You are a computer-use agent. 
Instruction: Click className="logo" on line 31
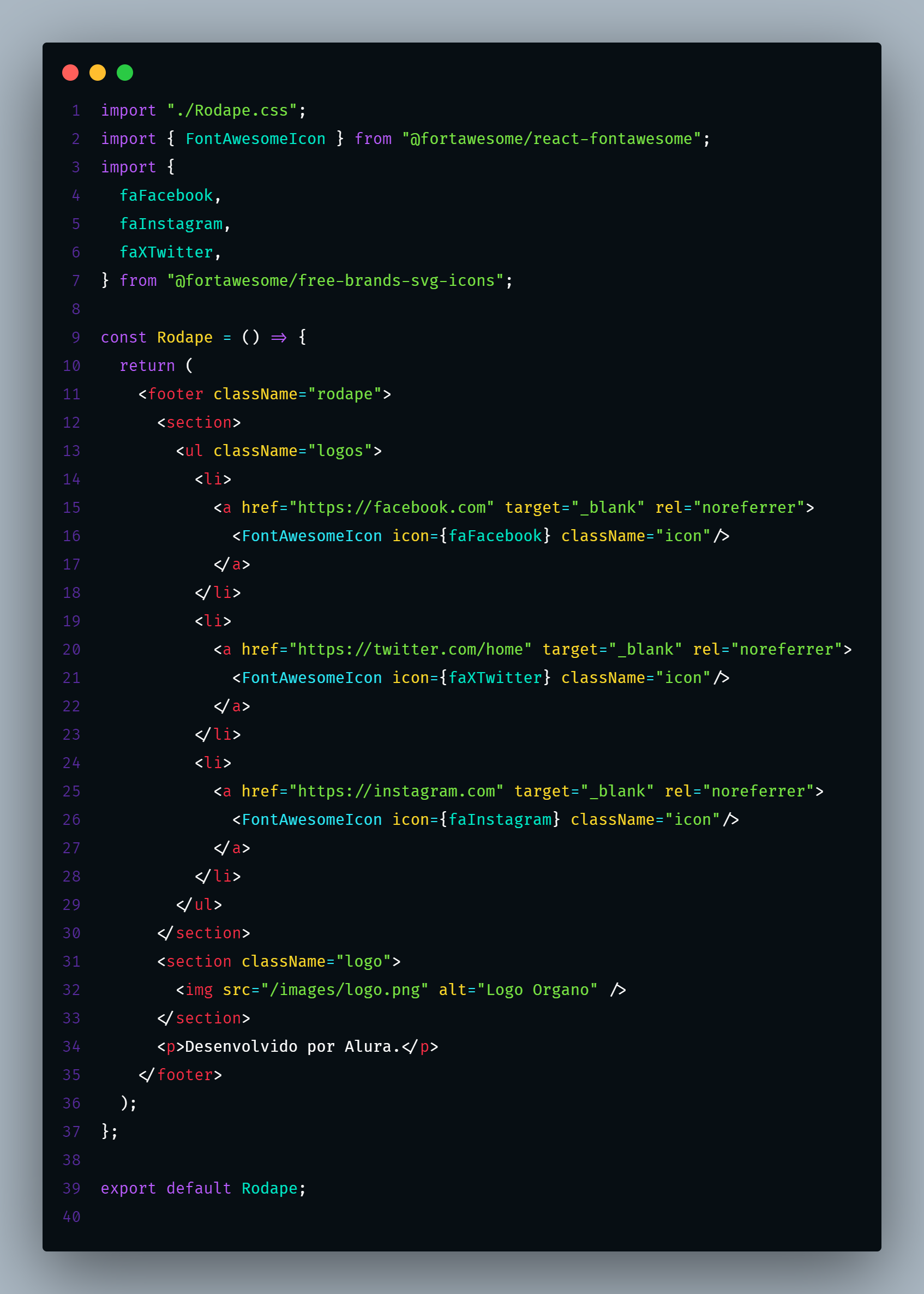tap(316, 962)
